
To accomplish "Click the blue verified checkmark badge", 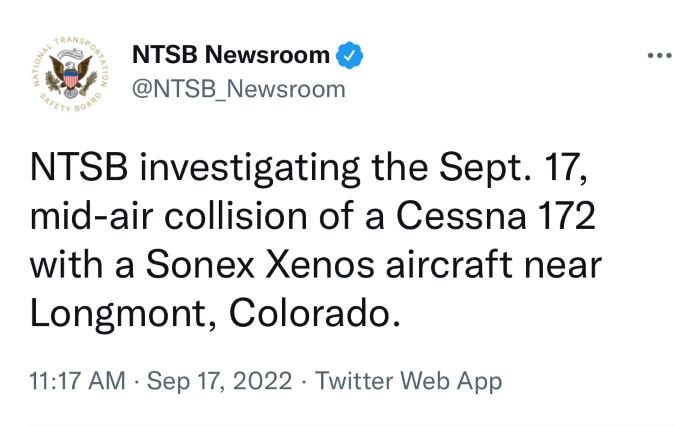I will pos(349,55).
